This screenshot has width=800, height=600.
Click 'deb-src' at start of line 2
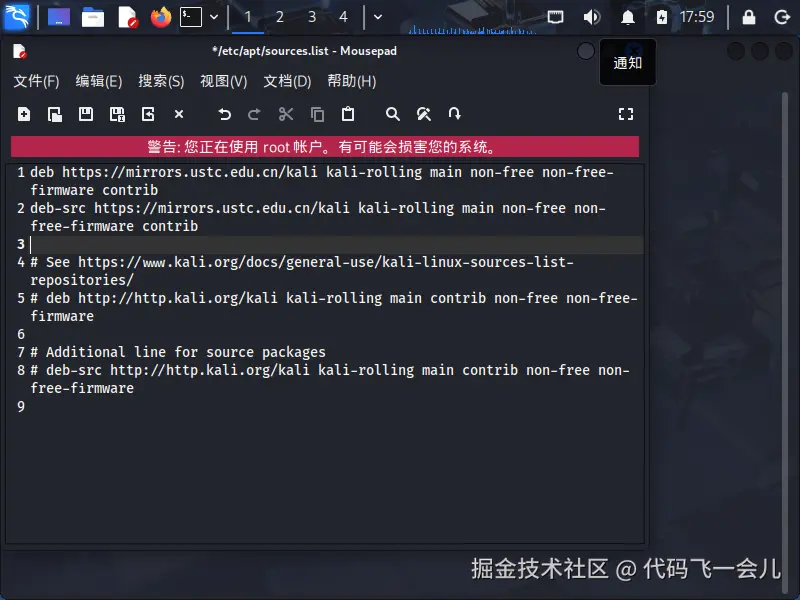[58, 208]
